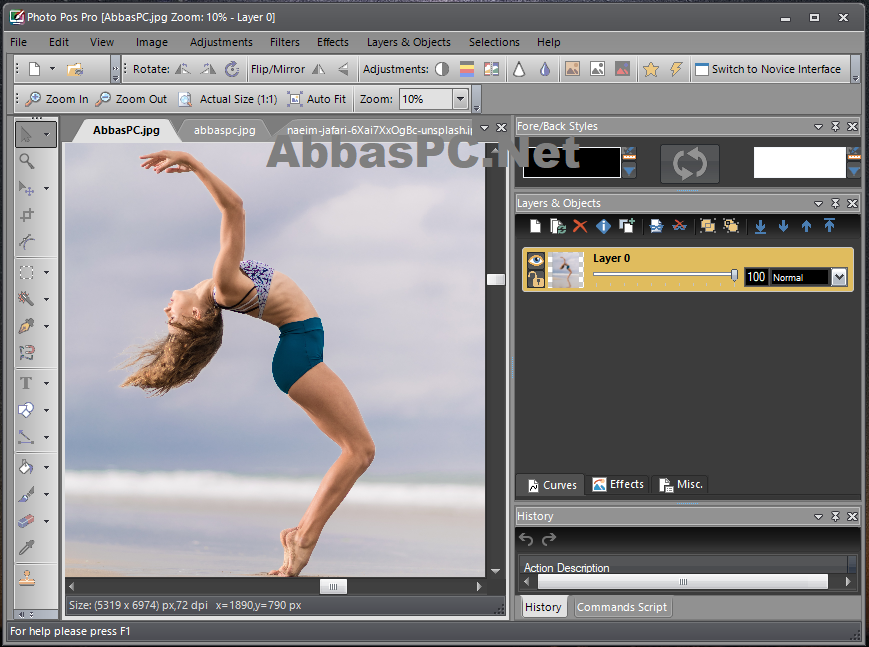Click the Zoom Out button
Image resolution: width=869 pixels, height=647 pixels.
click(131, 99)
